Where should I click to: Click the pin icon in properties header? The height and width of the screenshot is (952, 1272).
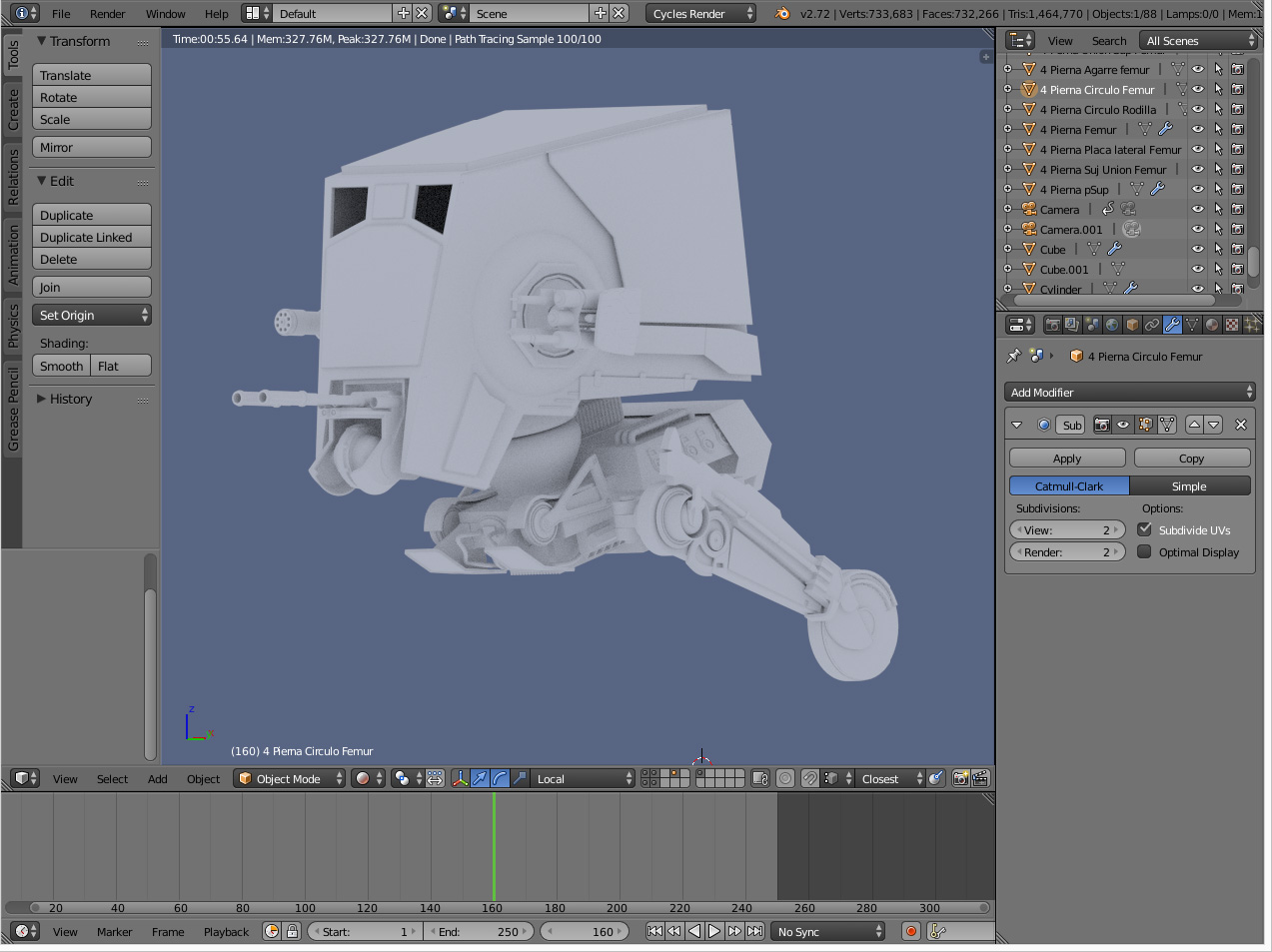1014,356
